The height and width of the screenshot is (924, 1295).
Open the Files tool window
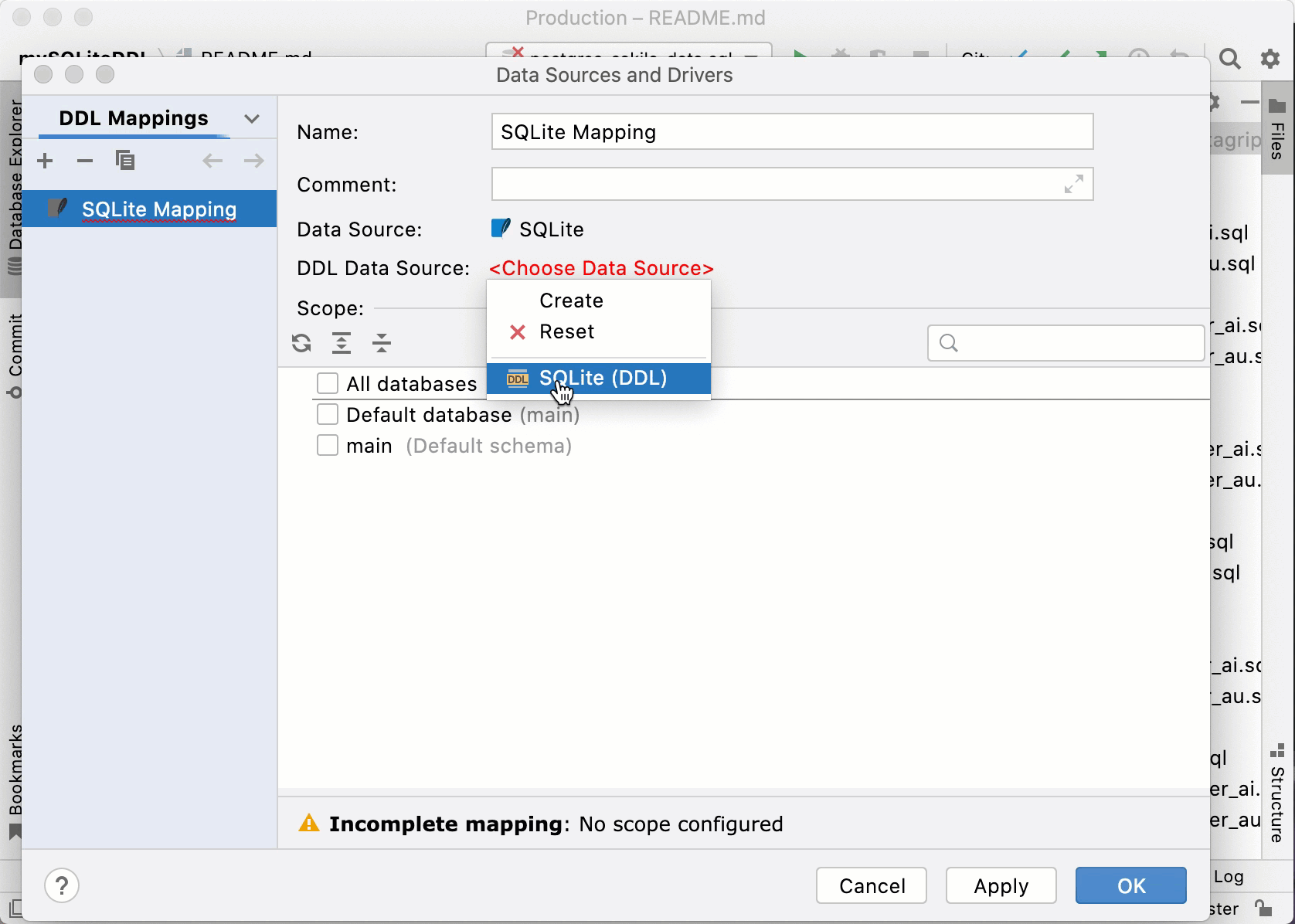(1277, 129)
